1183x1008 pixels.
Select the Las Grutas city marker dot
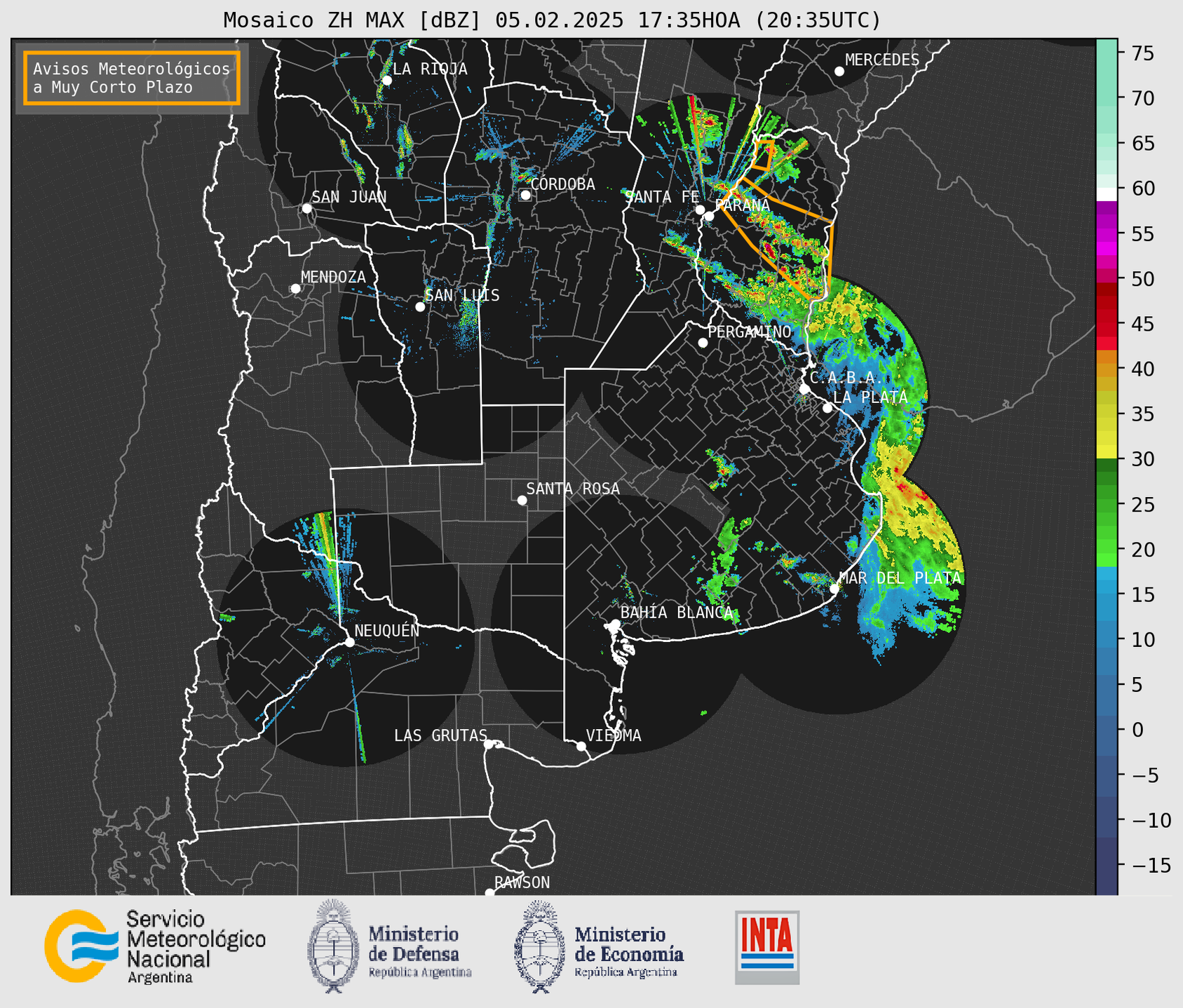pos(489,744)
